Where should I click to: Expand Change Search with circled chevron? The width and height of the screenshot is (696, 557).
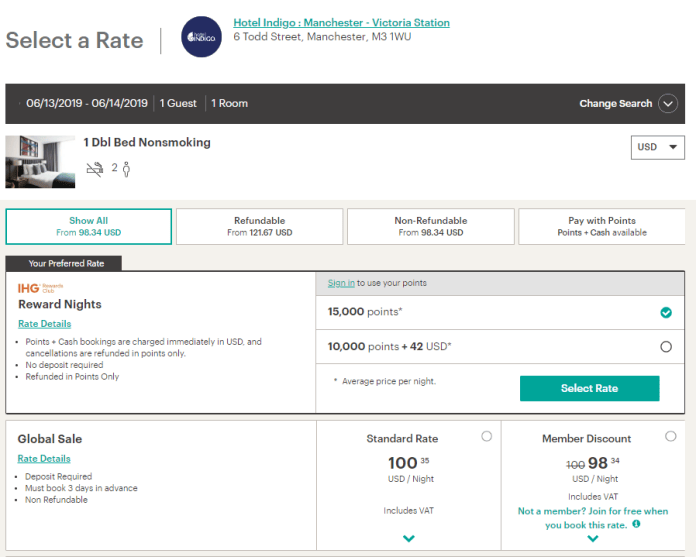(668, 103)
